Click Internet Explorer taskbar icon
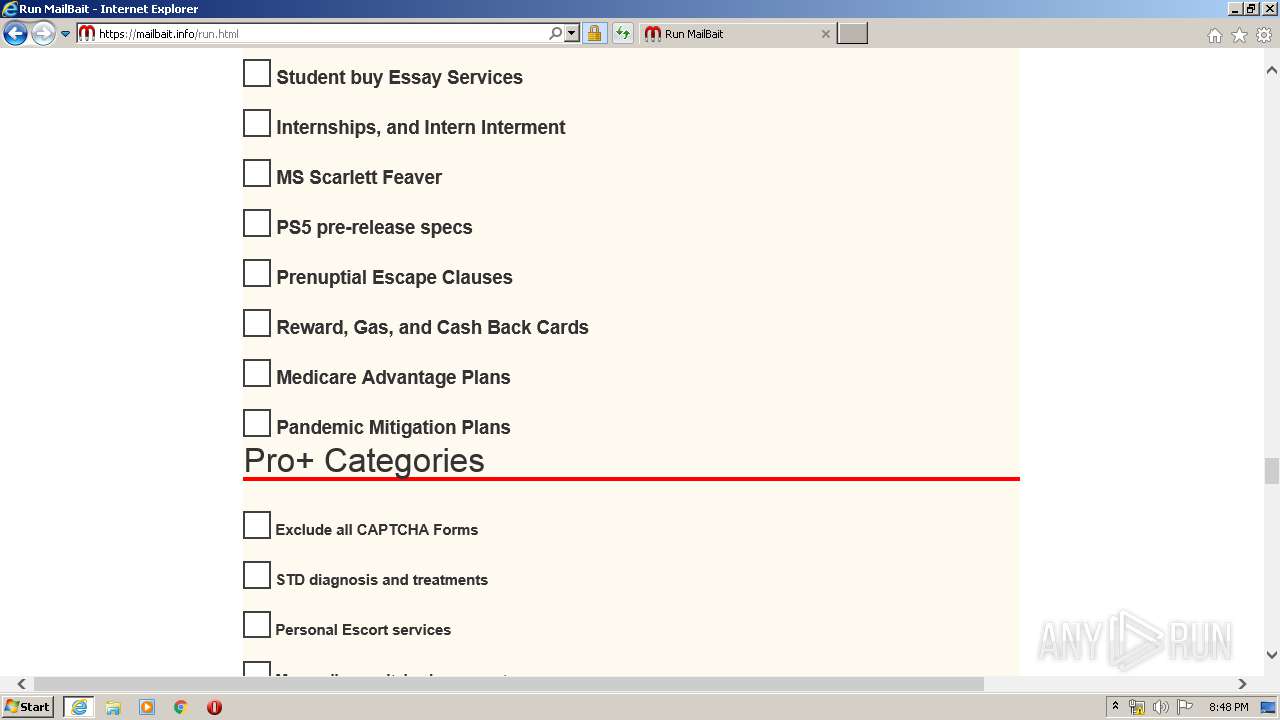This screenshot has width=1280, height=720. click(x=79, y=707)
